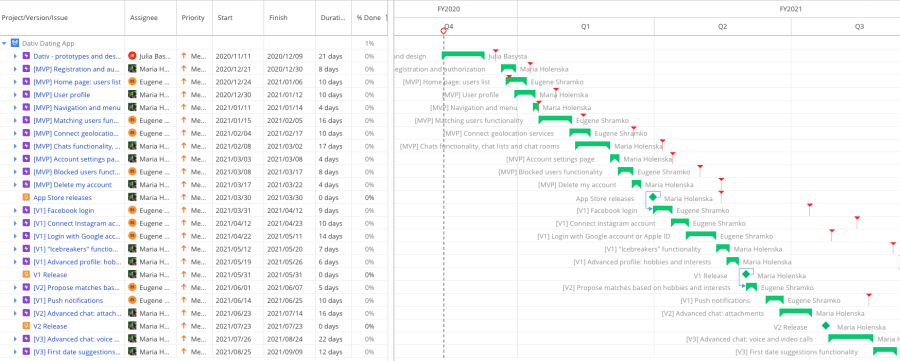Click the V1 Release milestone diamond
Viewport: 900px width, 361px height.
745,274
